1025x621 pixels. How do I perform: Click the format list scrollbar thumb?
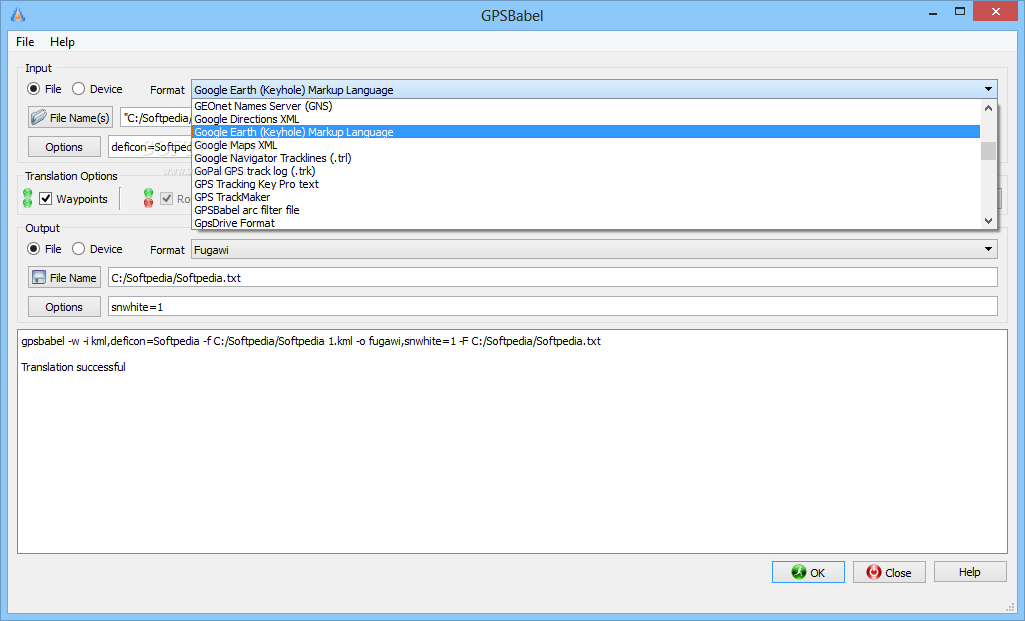click(x=988, y=150)
